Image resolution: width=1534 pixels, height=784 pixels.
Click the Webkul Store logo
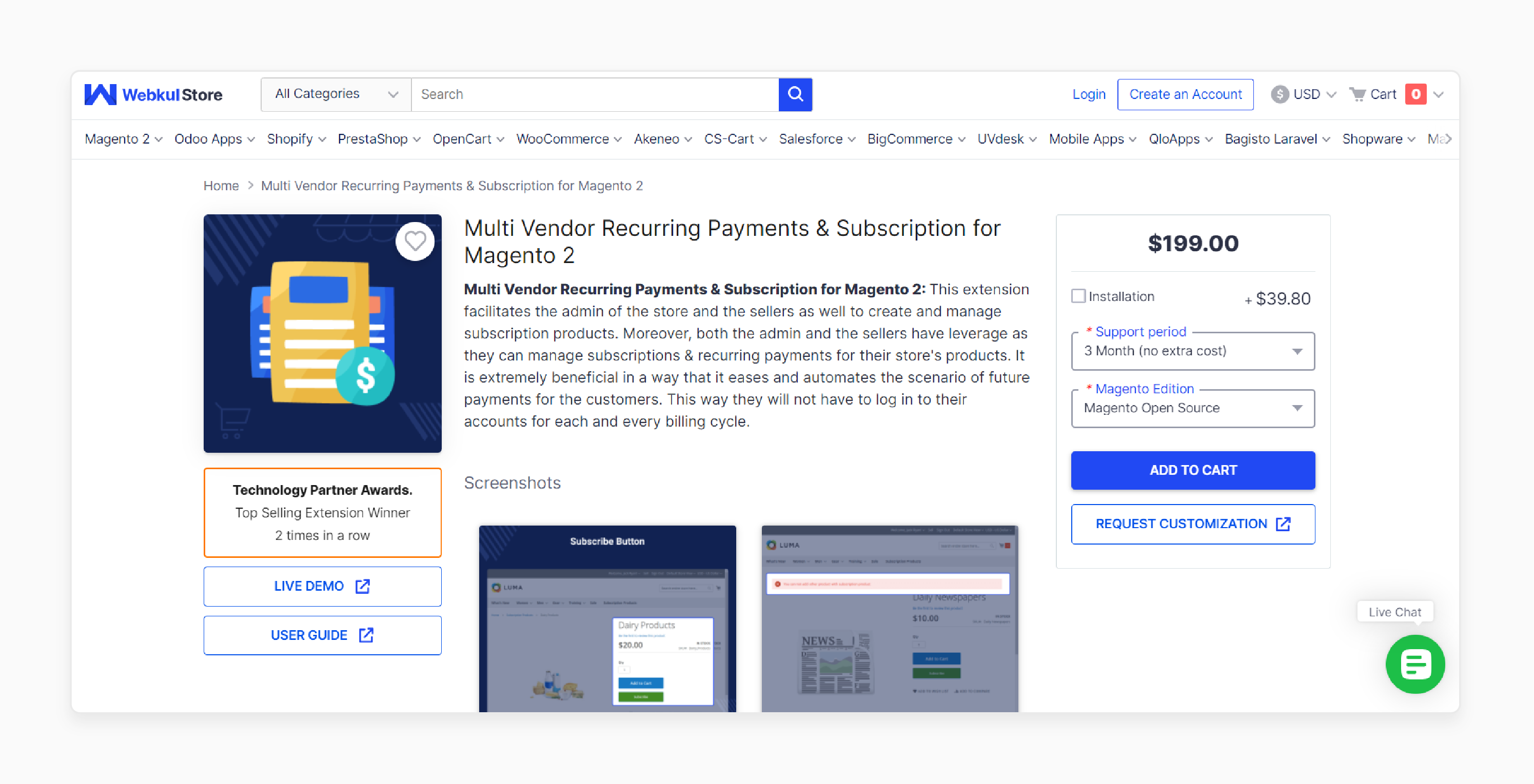(x=153, y=94)
